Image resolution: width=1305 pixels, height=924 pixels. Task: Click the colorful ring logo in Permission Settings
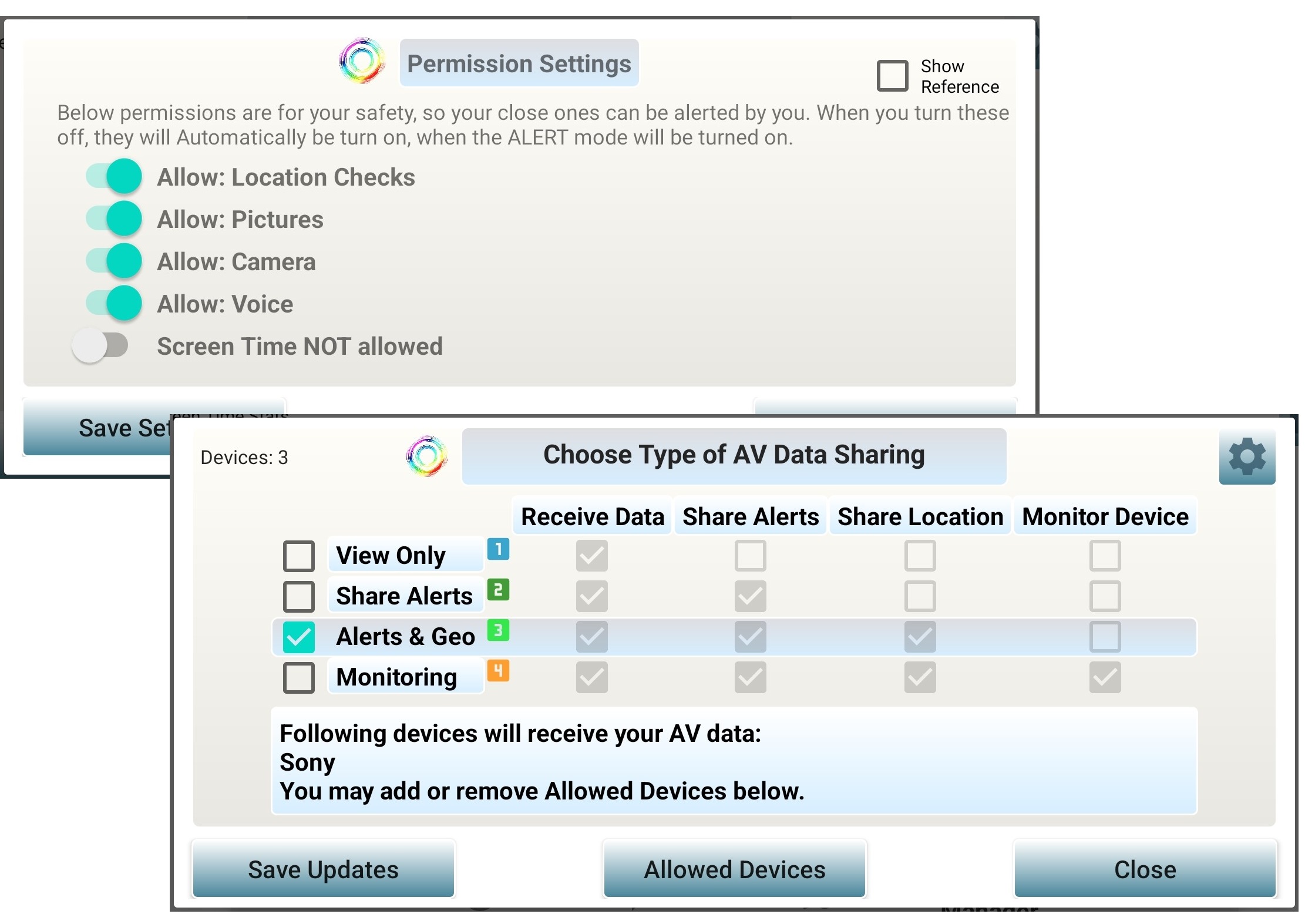[x=362, y=61]
